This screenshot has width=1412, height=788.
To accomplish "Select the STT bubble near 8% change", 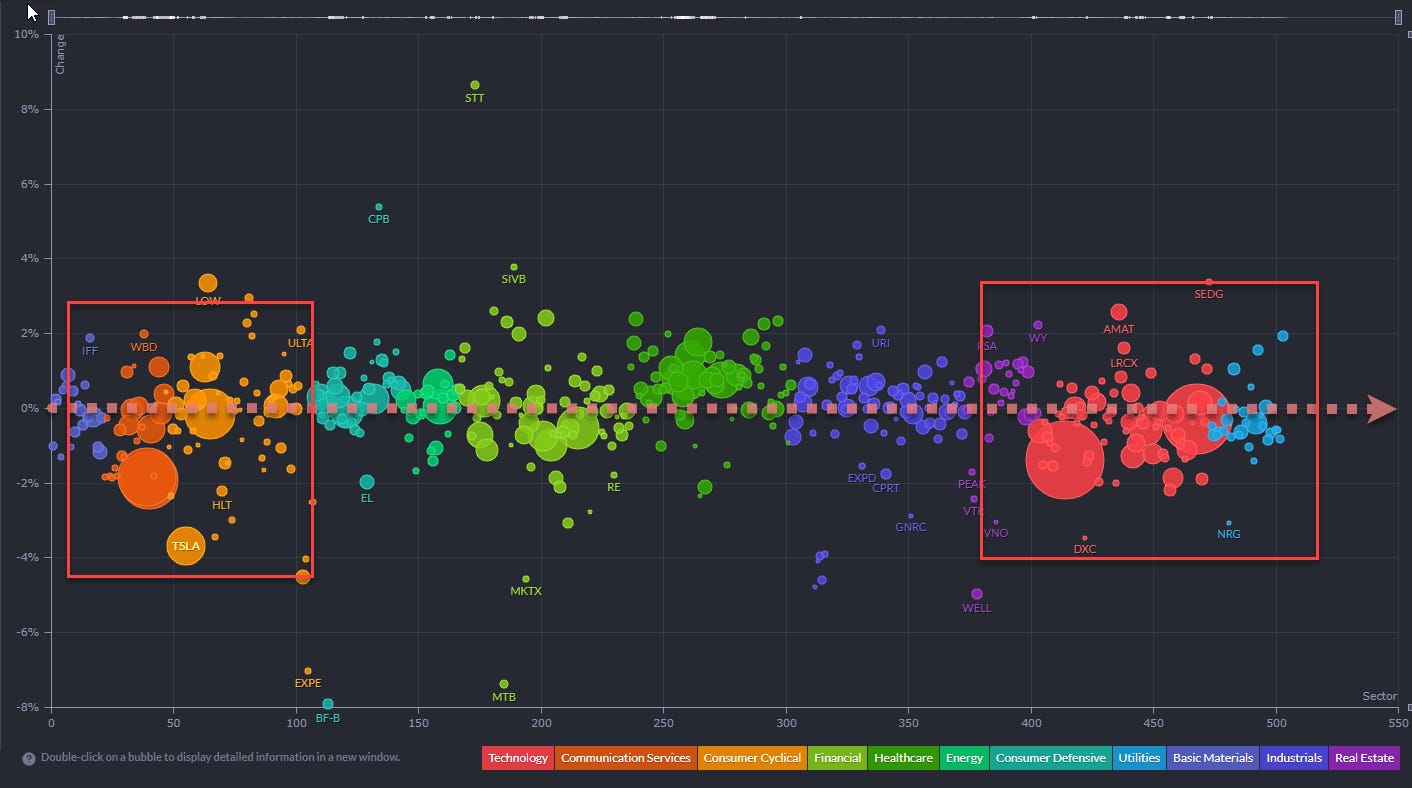I will (x=475, y=85).
